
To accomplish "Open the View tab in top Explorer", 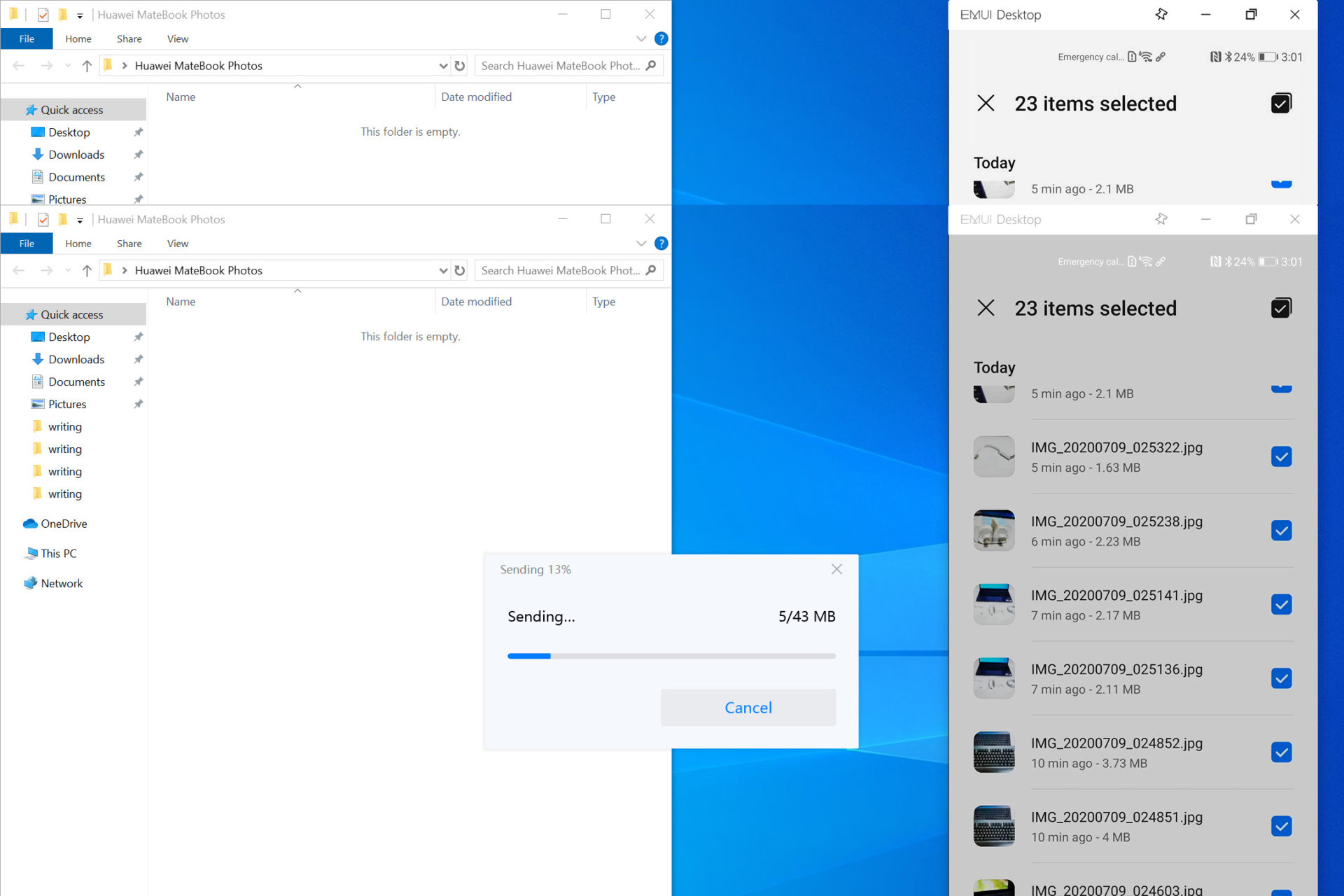I will click(177, 38).
